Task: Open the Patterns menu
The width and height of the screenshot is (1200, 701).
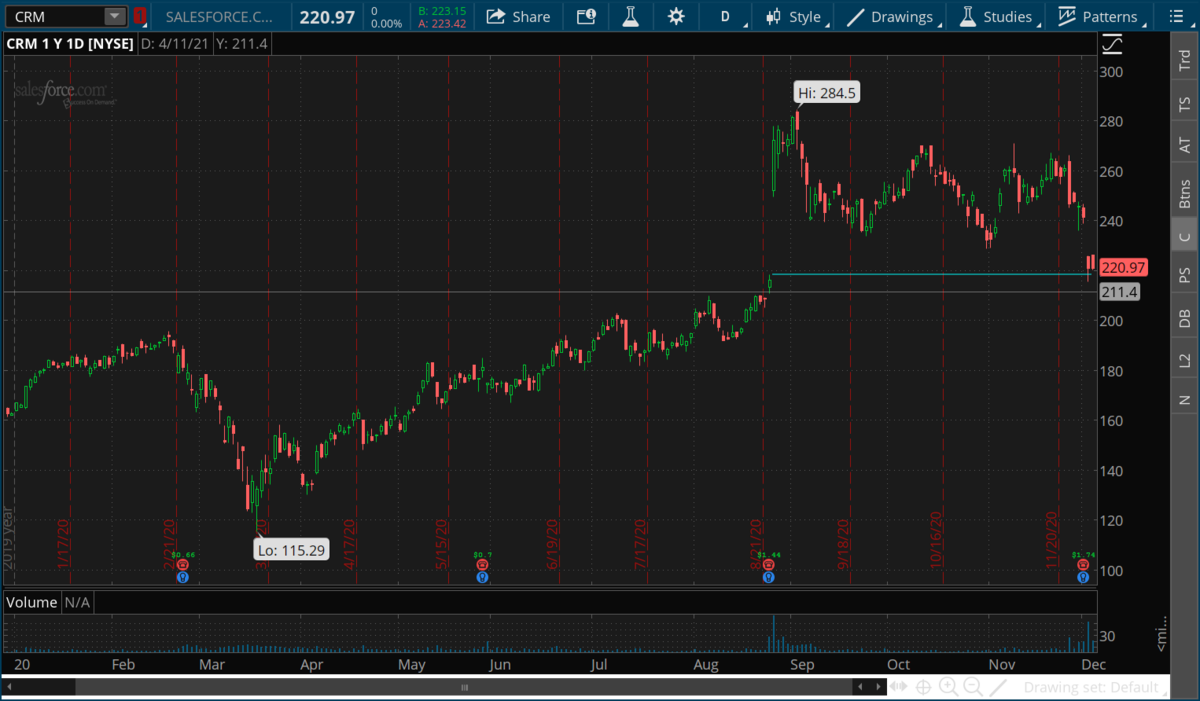Action: click(x=1098, y=16)
